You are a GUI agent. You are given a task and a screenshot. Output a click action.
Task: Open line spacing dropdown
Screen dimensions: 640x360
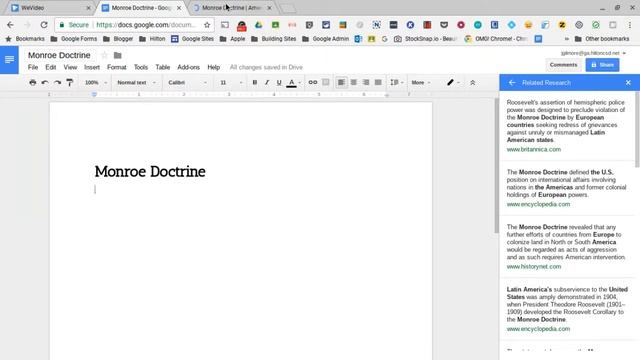[x=396, y=82]
